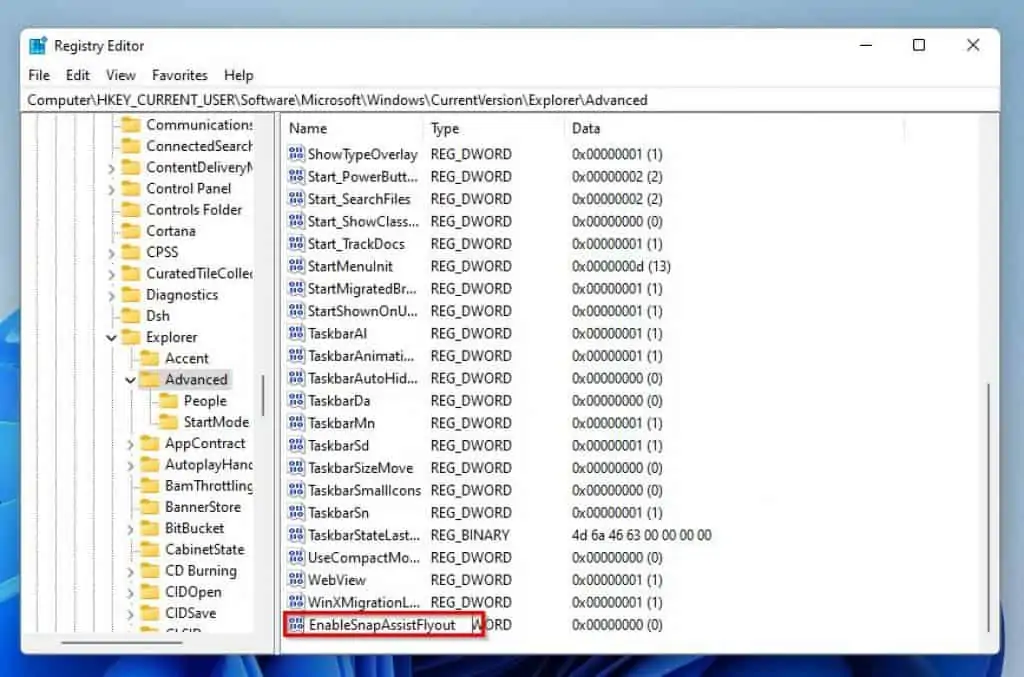Screen dimensions: 1024x677
Task: Open the Favorites menu
Action: [x=180, y=74]
